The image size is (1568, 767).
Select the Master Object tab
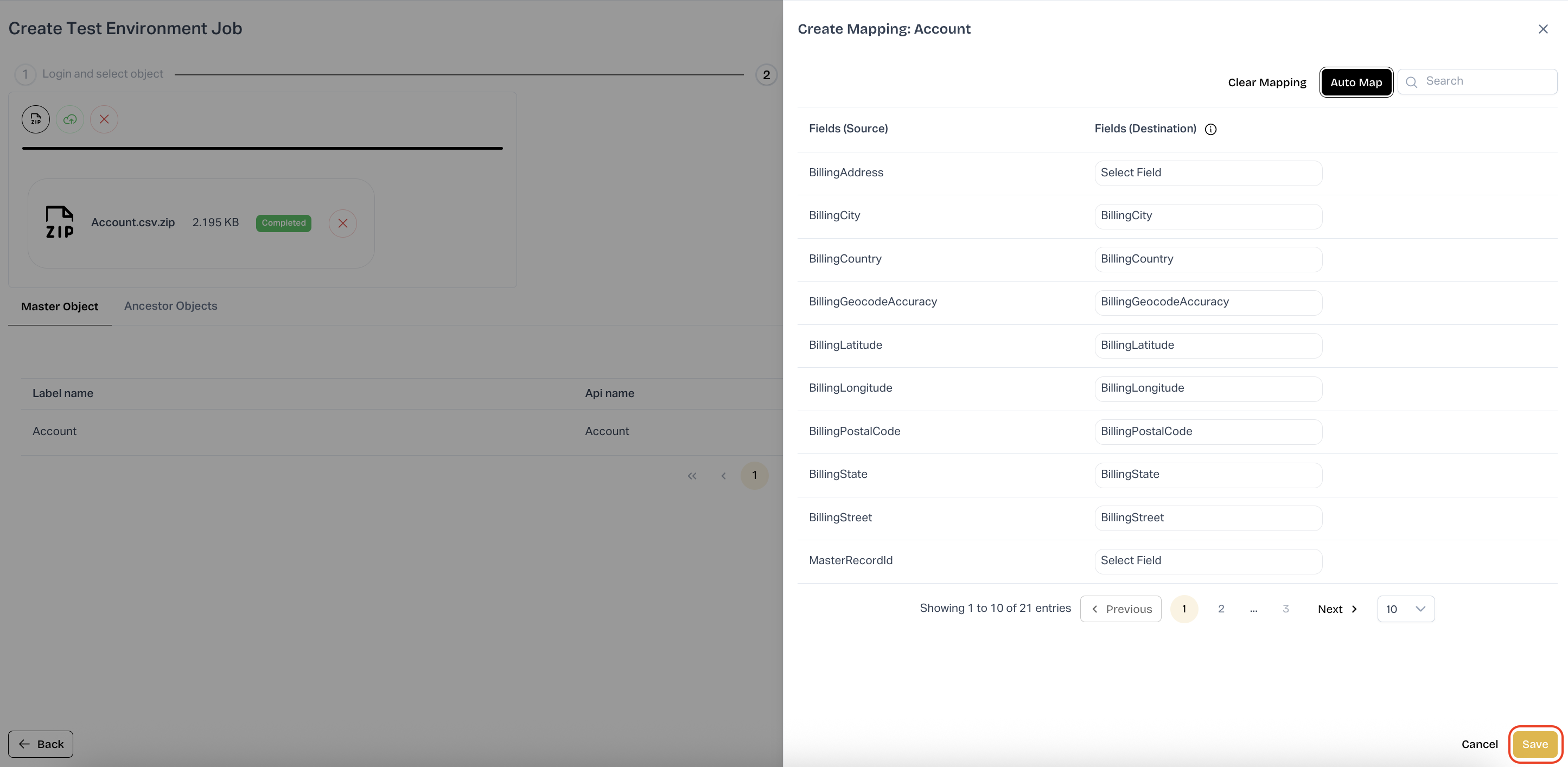pos(60,306)
